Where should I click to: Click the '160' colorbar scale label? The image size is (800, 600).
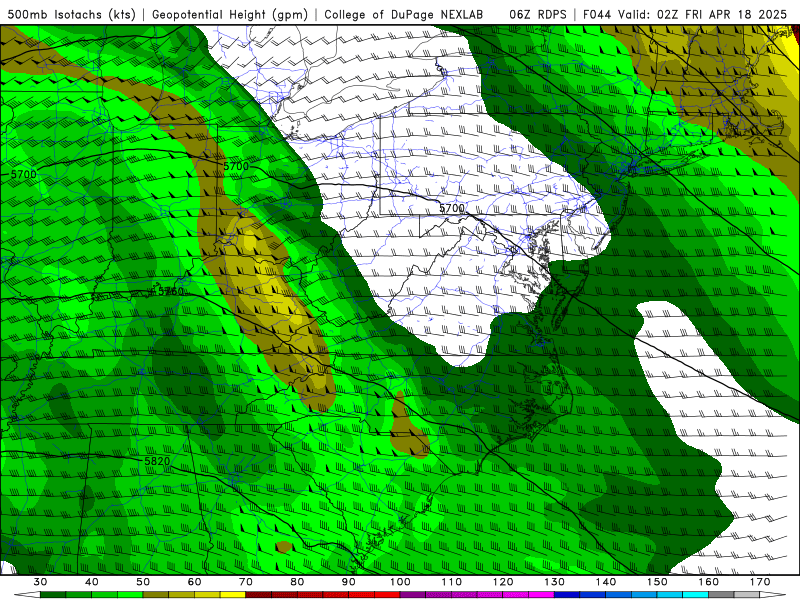tap(709, 582)
